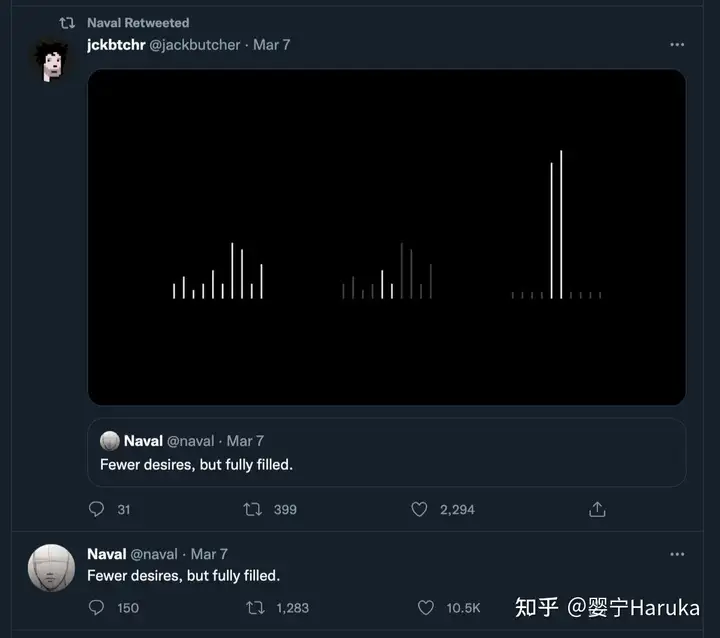This screenshot has height=638, width=720.
Task: Open reply on jckbtchr's tweet
Action: click(96, 509)
